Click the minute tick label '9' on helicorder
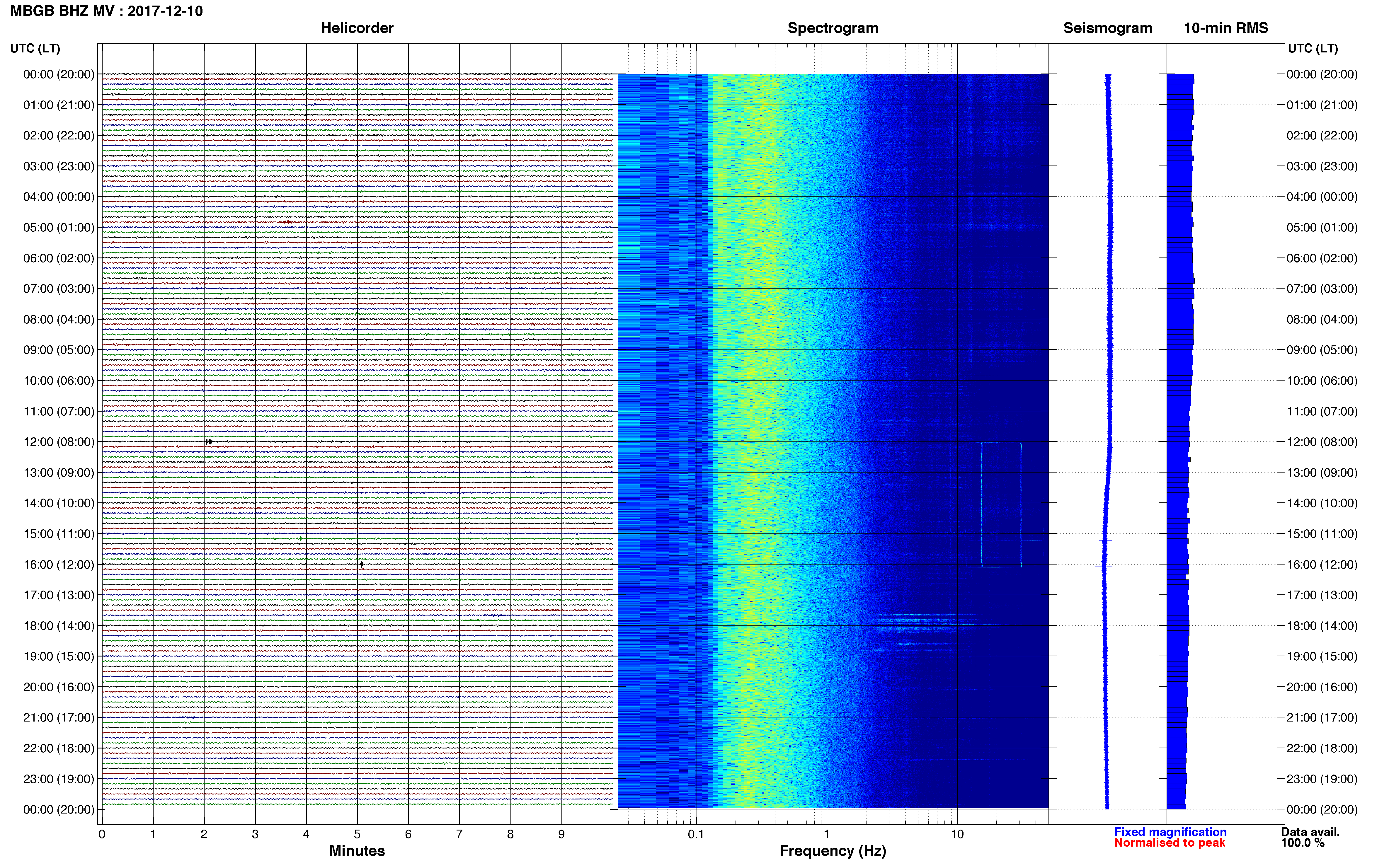This screenshot has height=868, width=1389. point(561,834)
